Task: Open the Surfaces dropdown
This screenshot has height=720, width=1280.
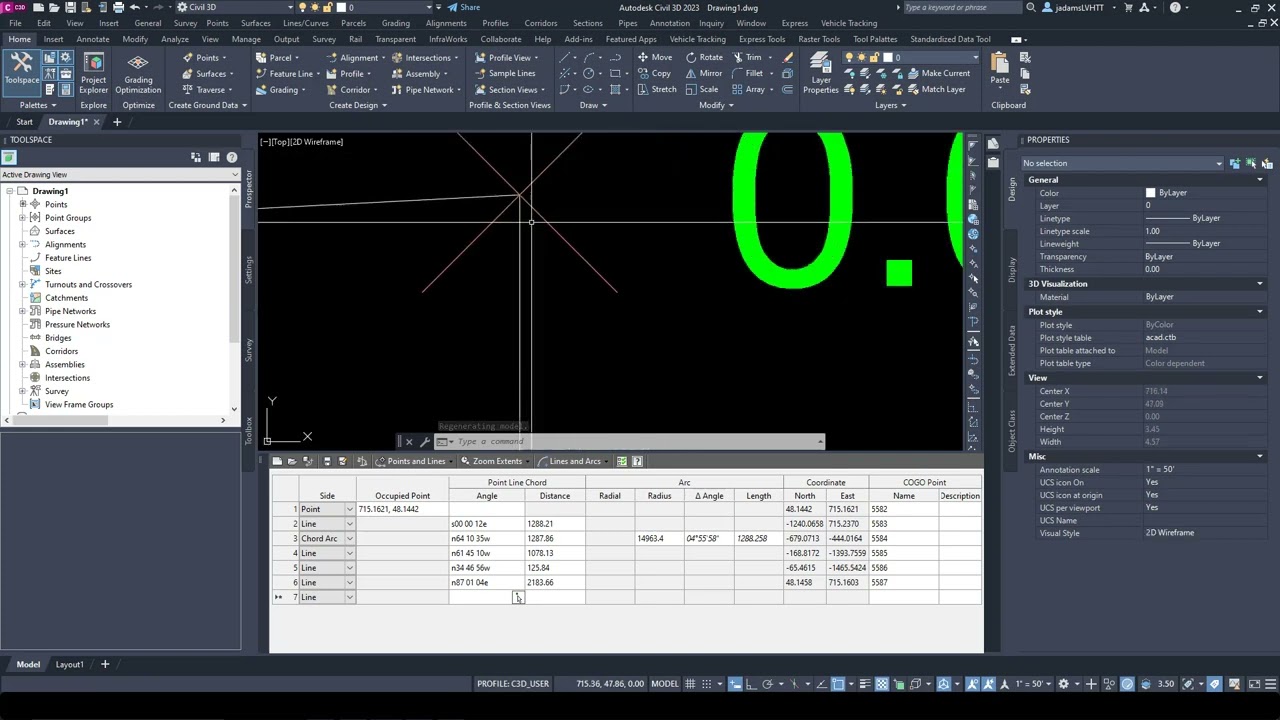Action: click(x=209, y=73)
